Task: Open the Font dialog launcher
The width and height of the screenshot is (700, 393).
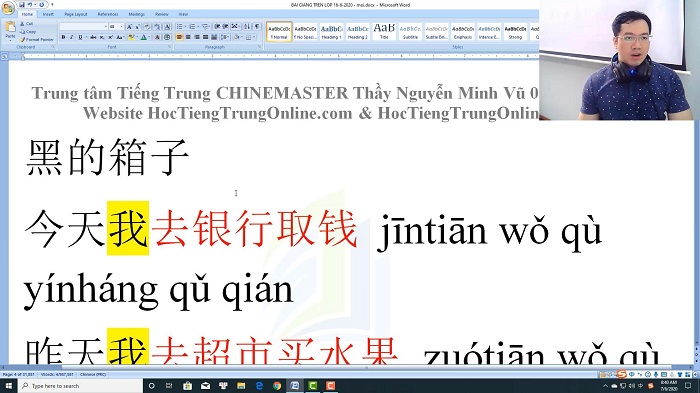Action: coord(170,46)
